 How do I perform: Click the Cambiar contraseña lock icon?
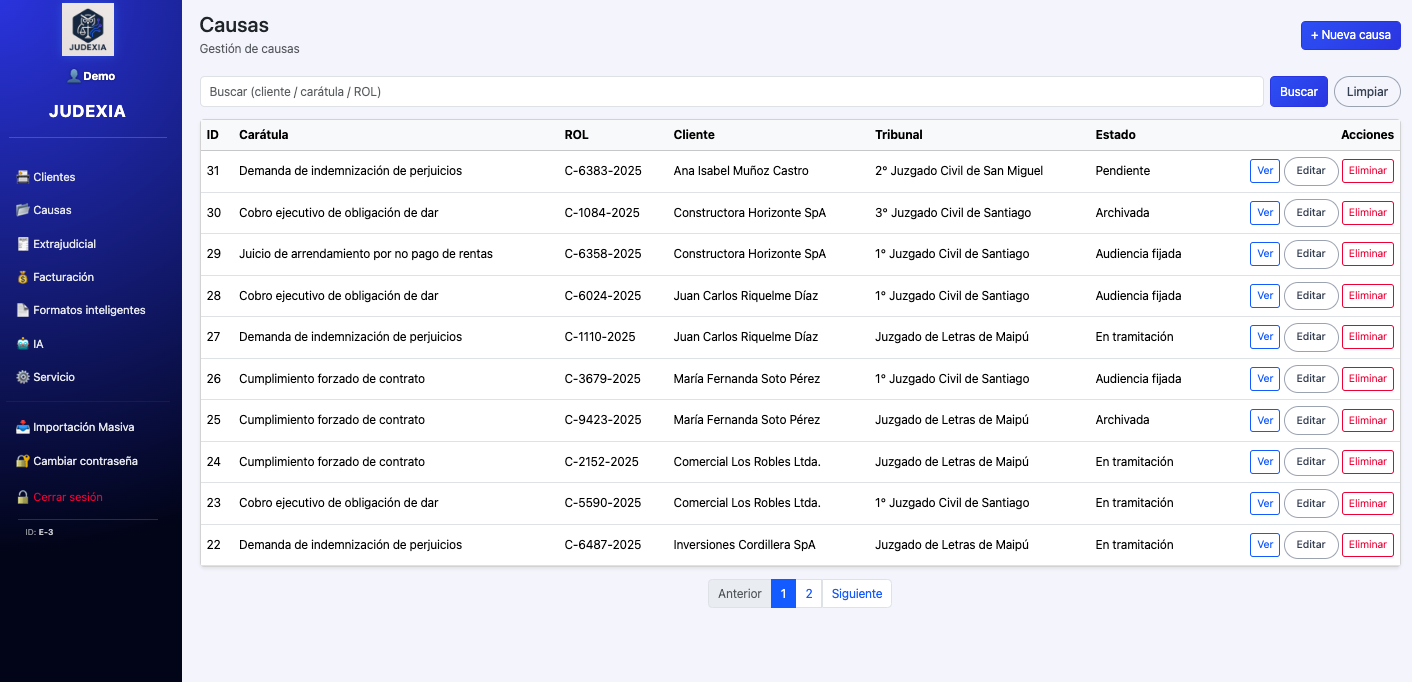tap(23, 461)
